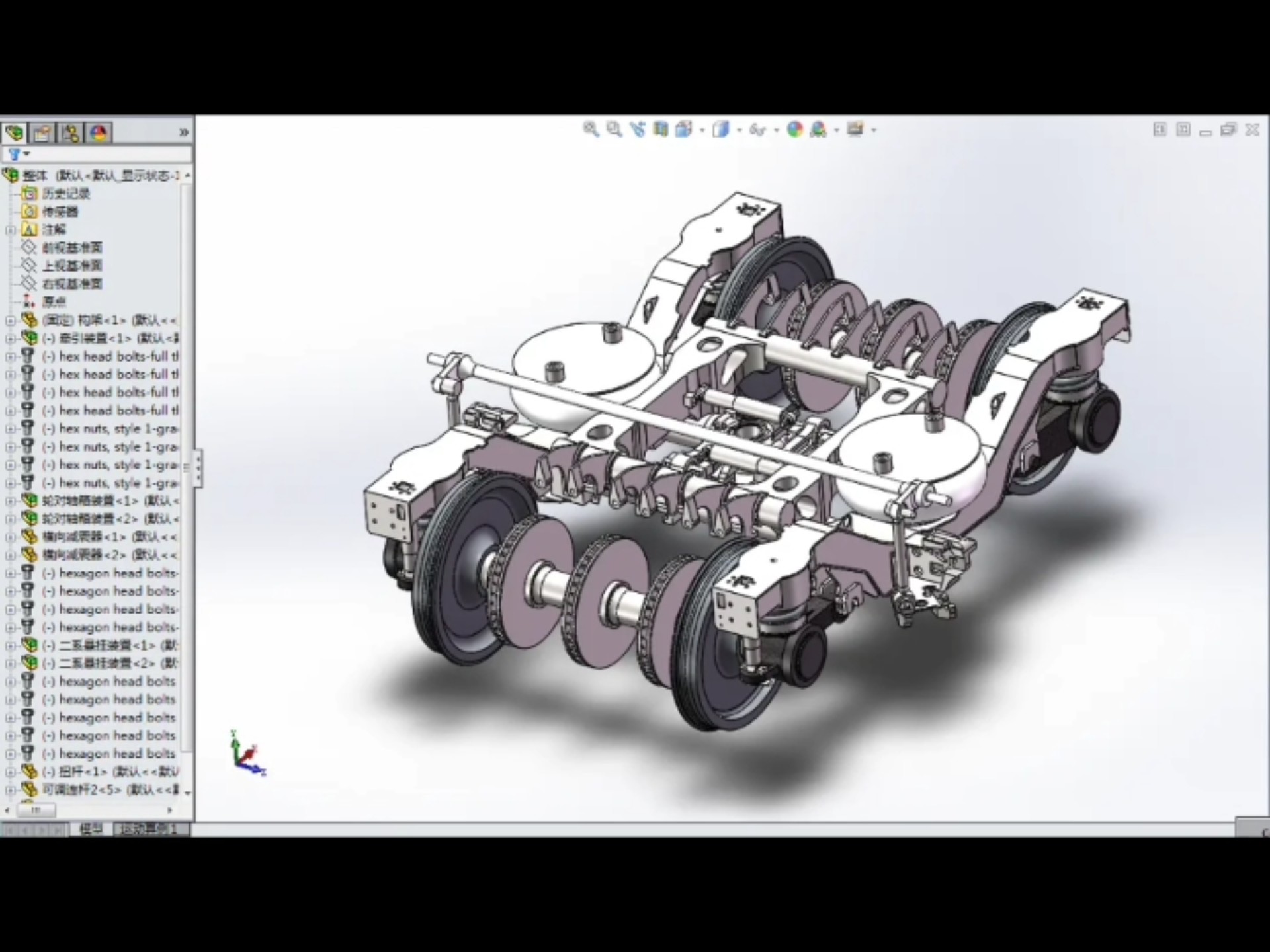Click the Previous View icon
This screenshot has height=952, width=1270.
(638, 130)
